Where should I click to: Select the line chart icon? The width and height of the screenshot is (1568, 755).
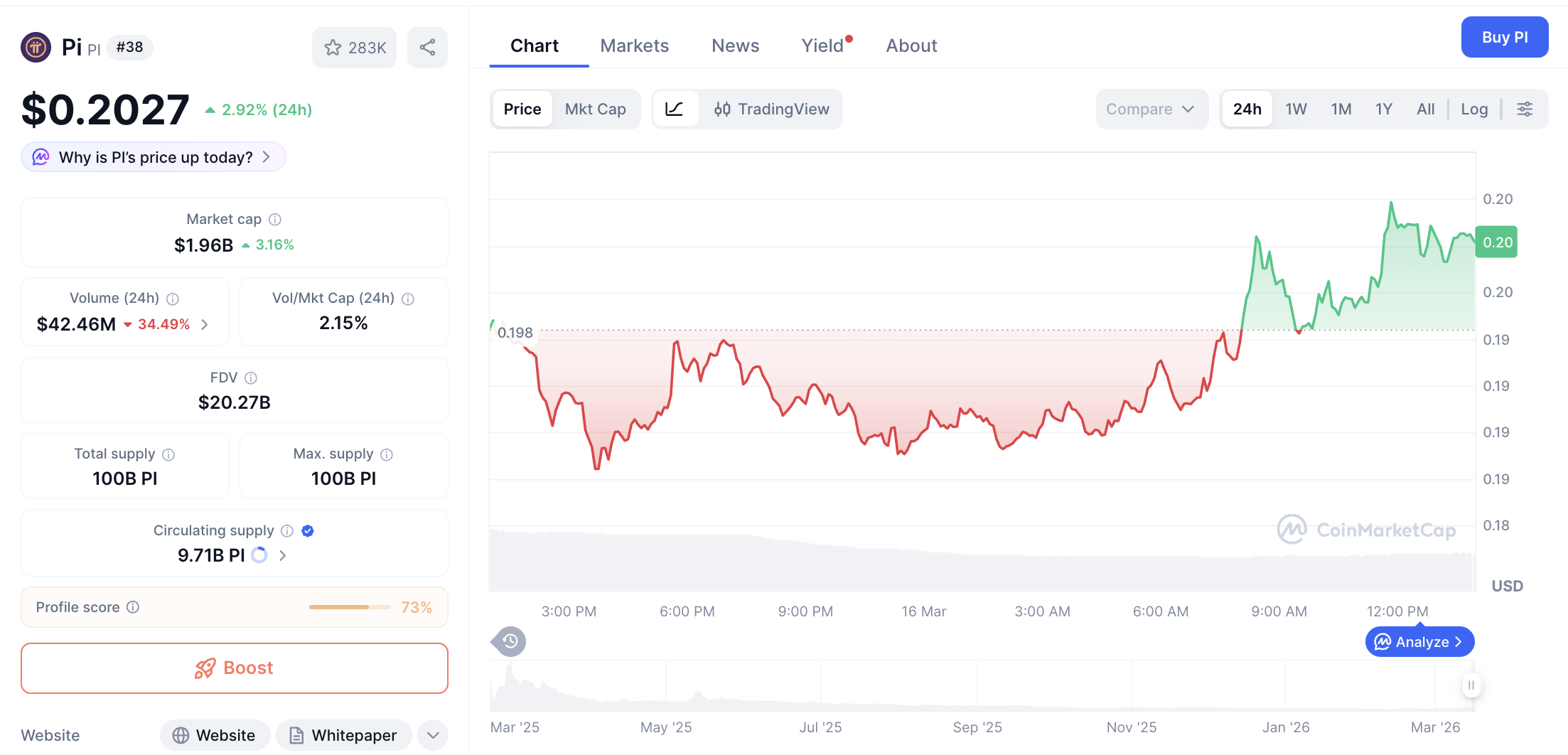675,109
